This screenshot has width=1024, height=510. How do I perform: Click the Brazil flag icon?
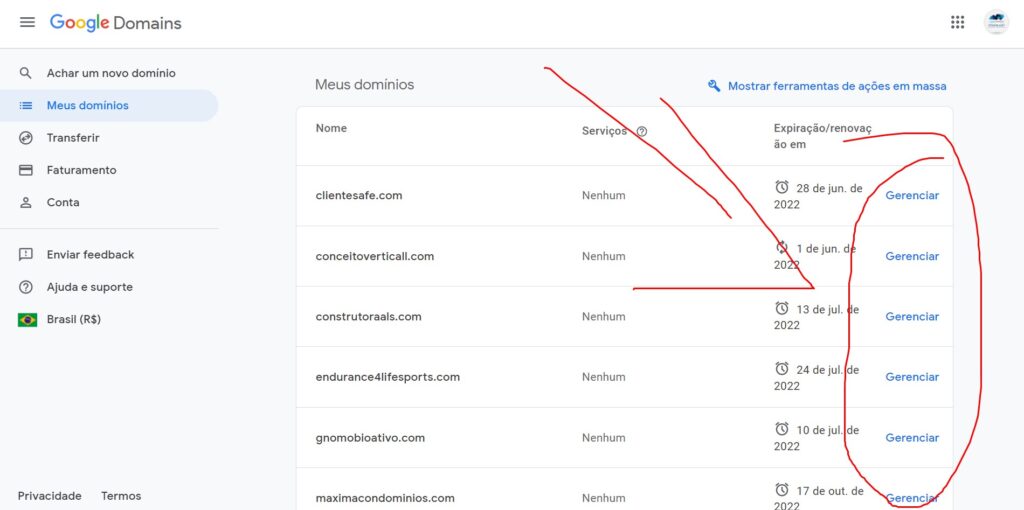[27, 320]
